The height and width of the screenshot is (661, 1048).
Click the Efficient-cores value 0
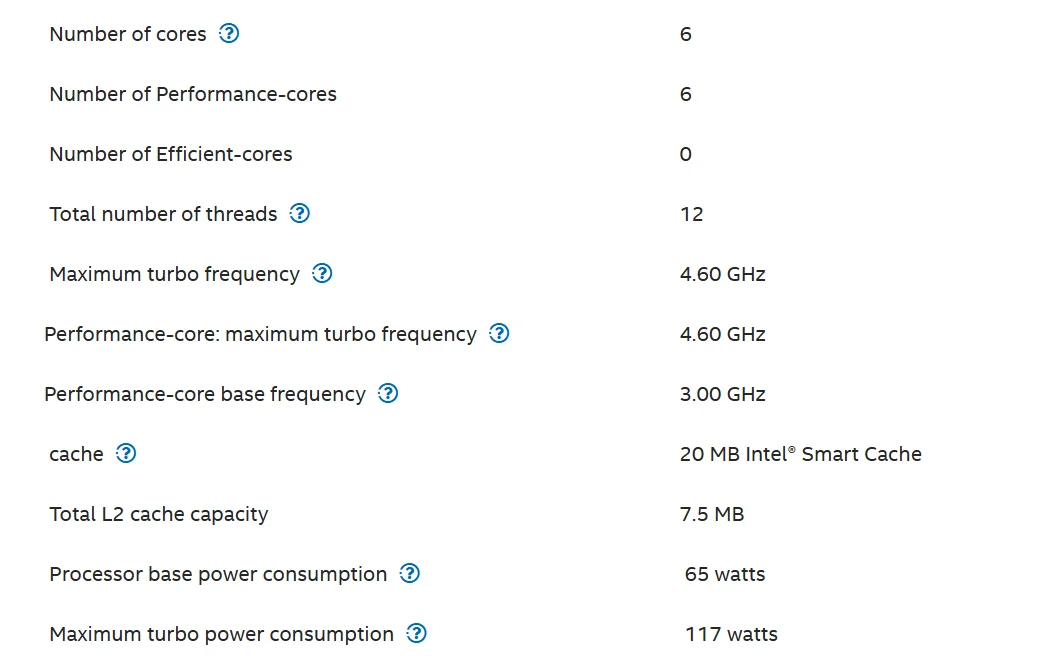686,154
